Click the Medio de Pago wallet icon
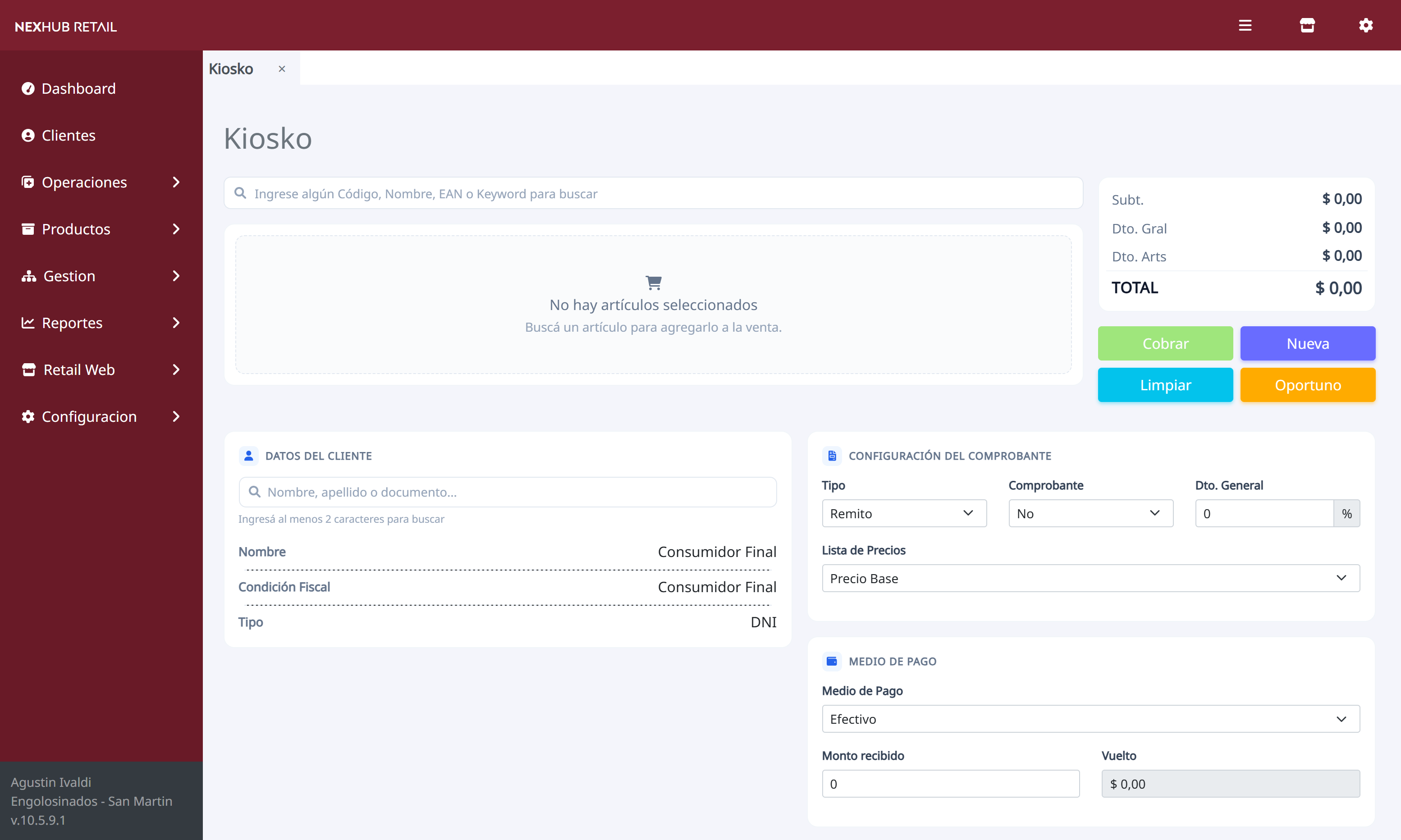The height and width of the screenshot is (840, 1401). point(832,661)
